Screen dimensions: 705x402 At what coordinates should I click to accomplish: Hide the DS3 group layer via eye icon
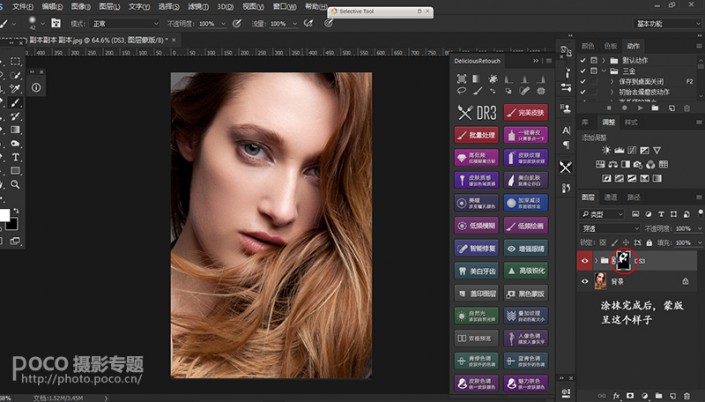pyautogui.click(x=586, y=262)
